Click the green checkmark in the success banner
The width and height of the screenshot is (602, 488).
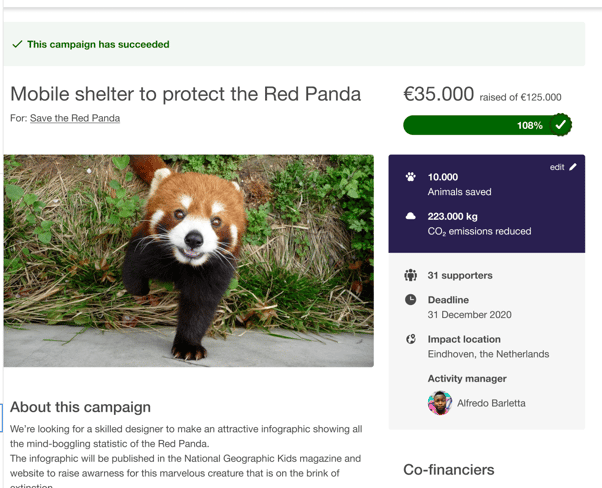pyautogui.click(x=17, y=44)
